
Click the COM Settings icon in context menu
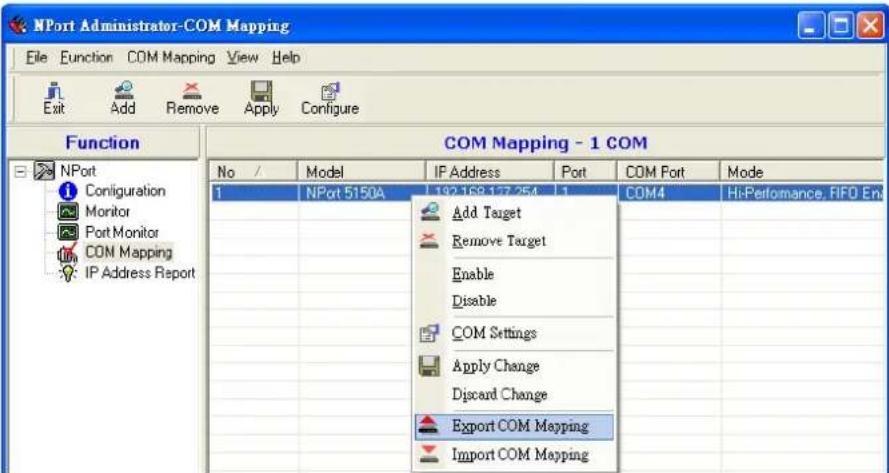(429, 333)
